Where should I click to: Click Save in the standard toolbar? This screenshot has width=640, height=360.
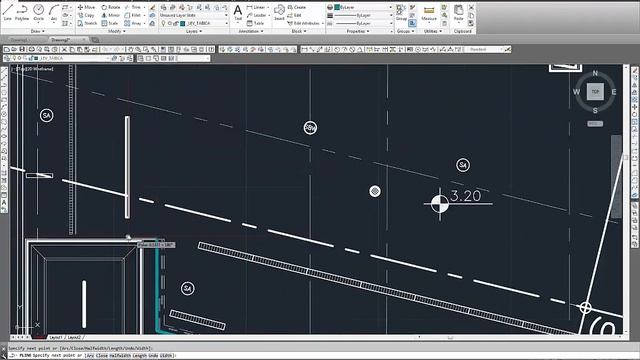coord(22,49)
